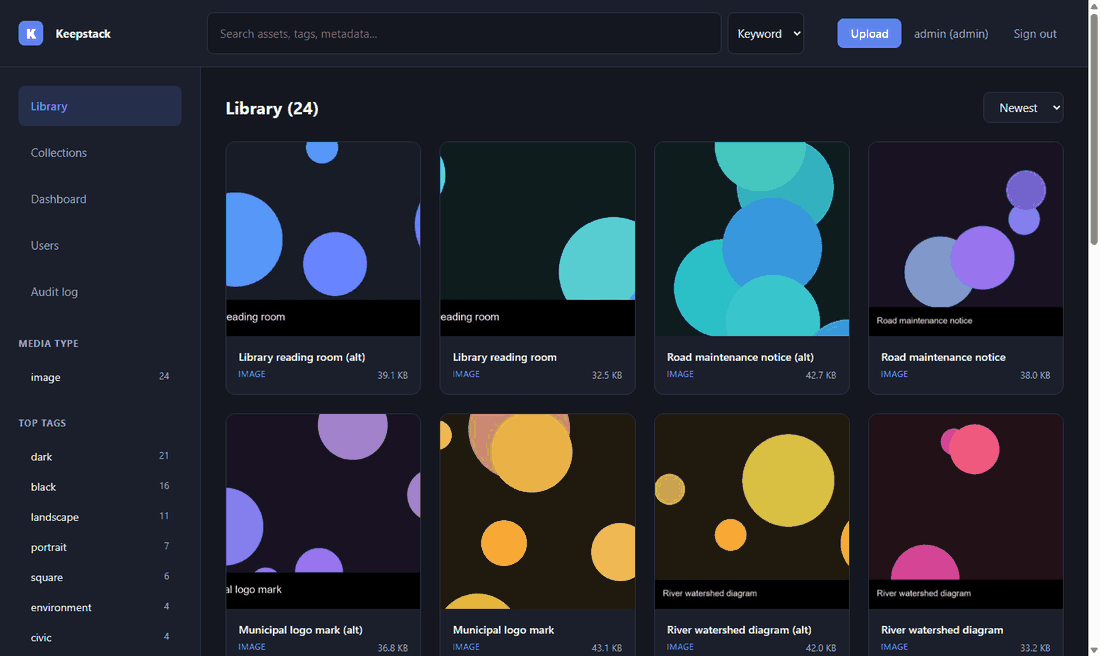Open the Newest sort dropdown

coord(1023,108)
